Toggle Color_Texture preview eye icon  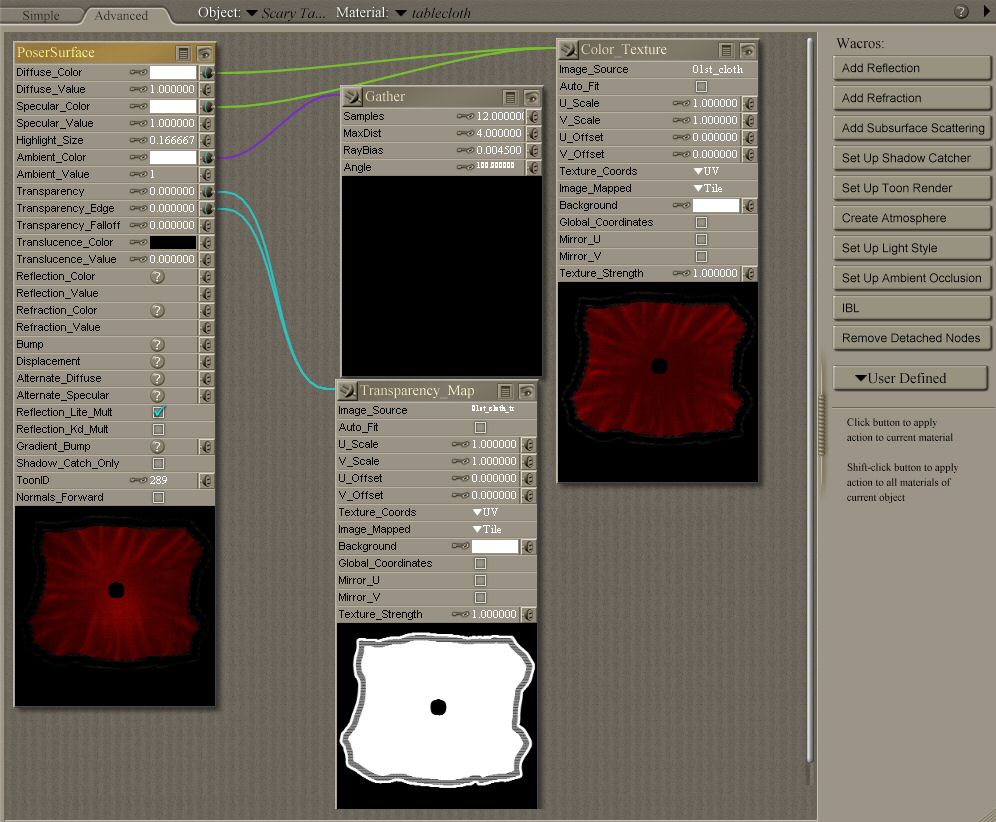[x=748, y=50]
